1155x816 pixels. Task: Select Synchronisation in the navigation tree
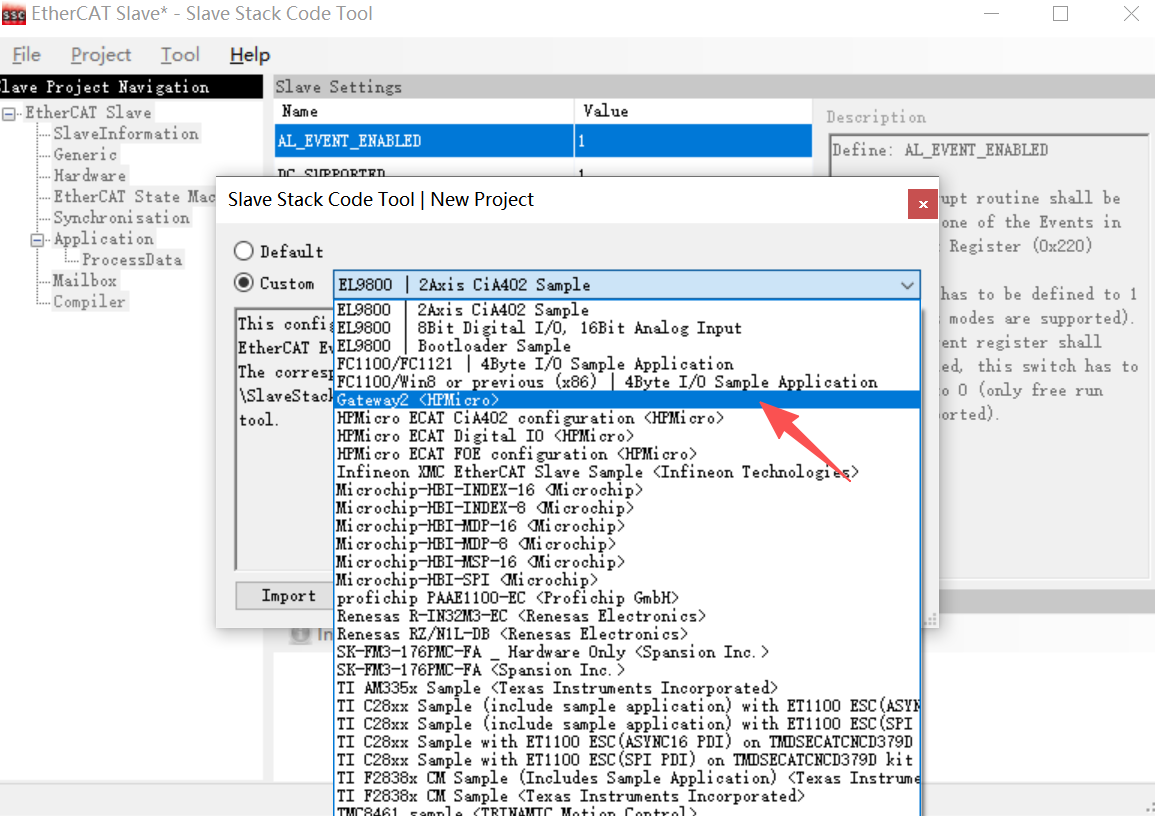(122, 218)
